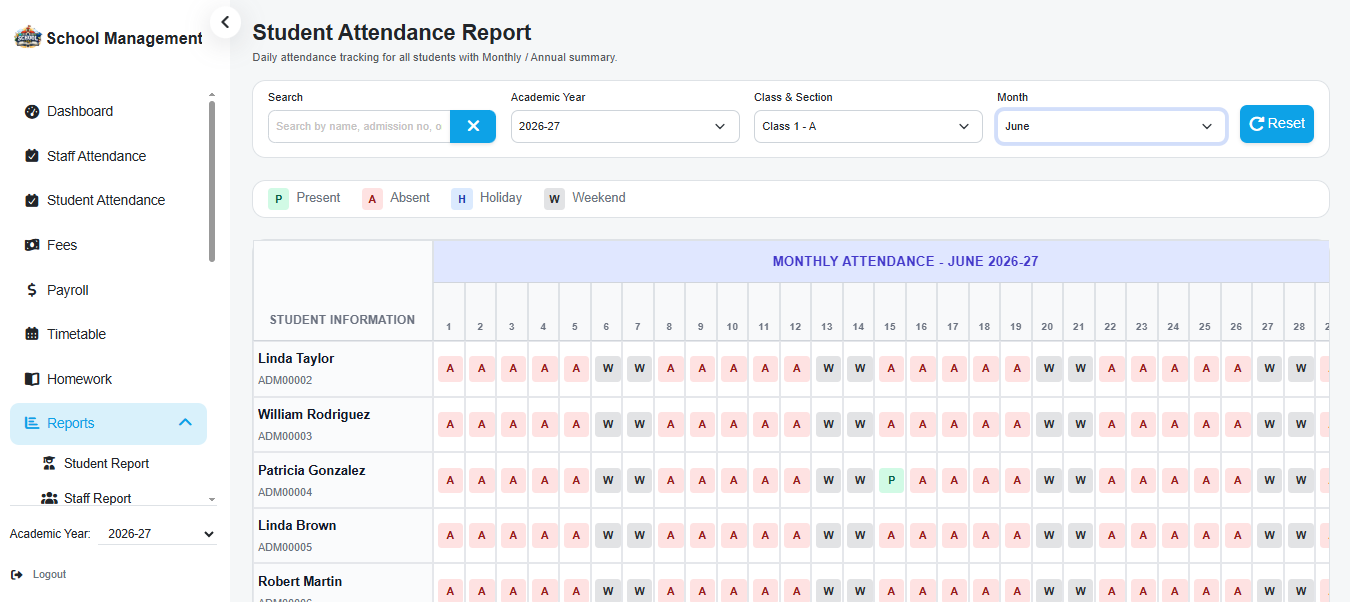Click student name Robert Martin
Image resolution: width=1350 pixels, height=602 pixels.
pos(300,581)
